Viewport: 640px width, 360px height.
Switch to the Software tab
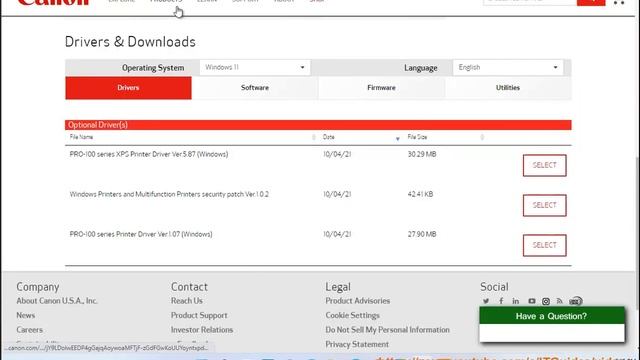point(255,88)
